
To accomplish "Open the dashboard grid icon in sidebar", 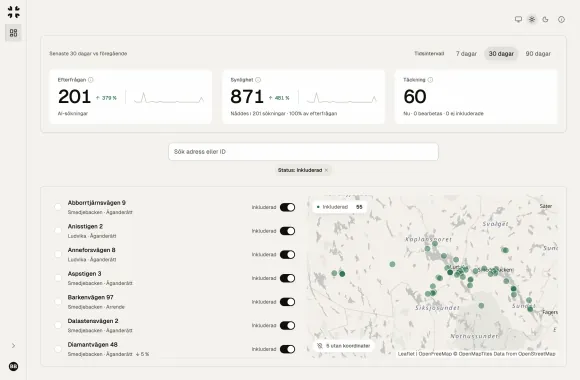I will click(13, 33).
